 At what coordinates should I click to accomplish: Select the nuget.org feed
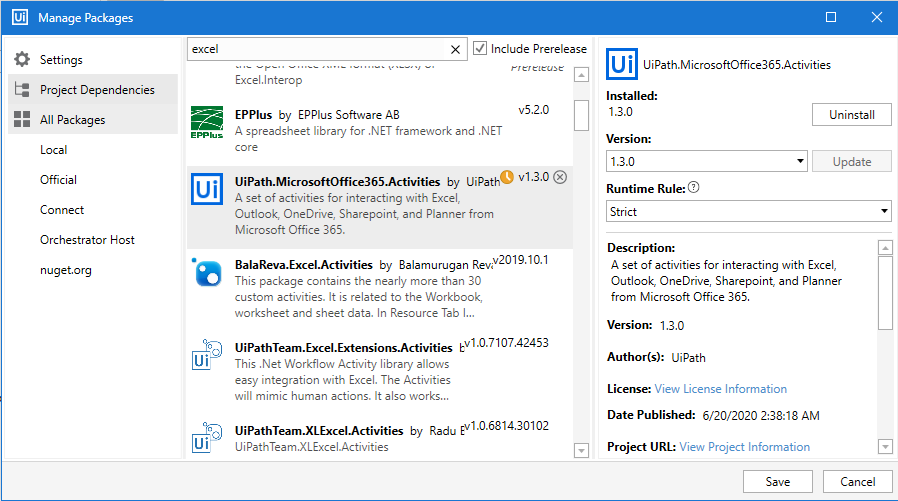[x=65, y=270]
